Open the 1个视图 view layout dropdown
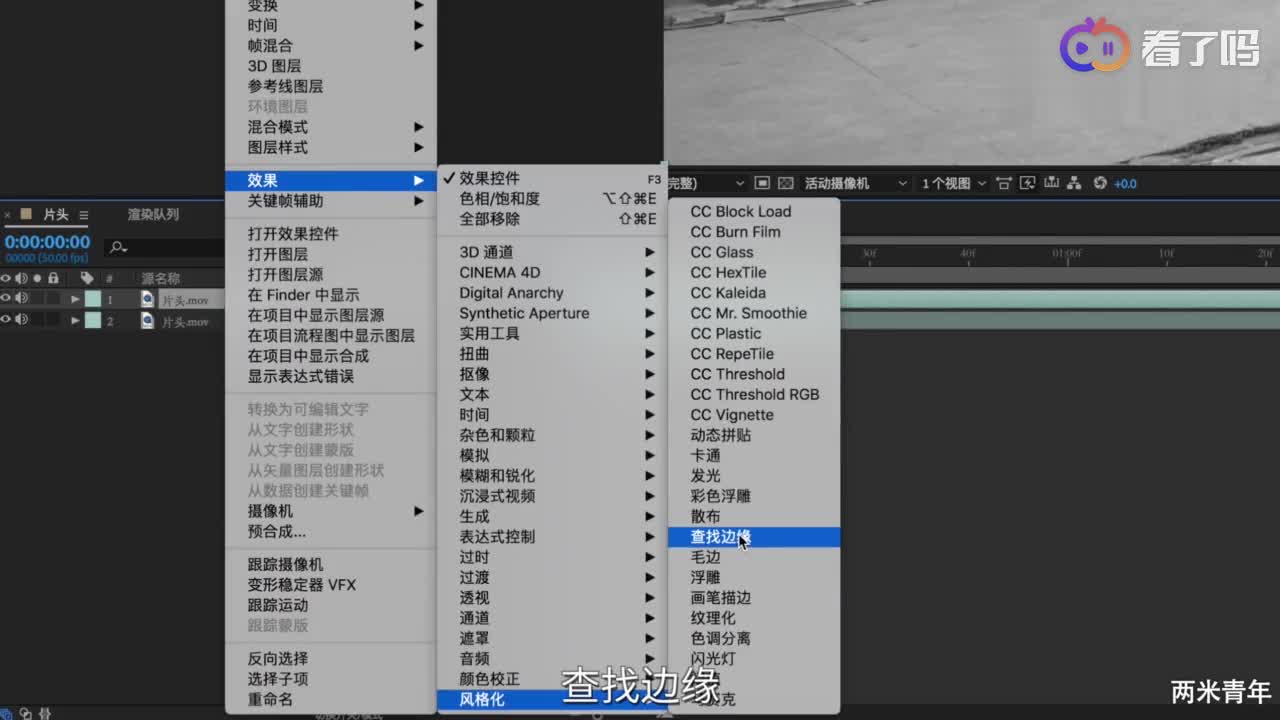1280x720 pixels. click(x=944, y=183)
